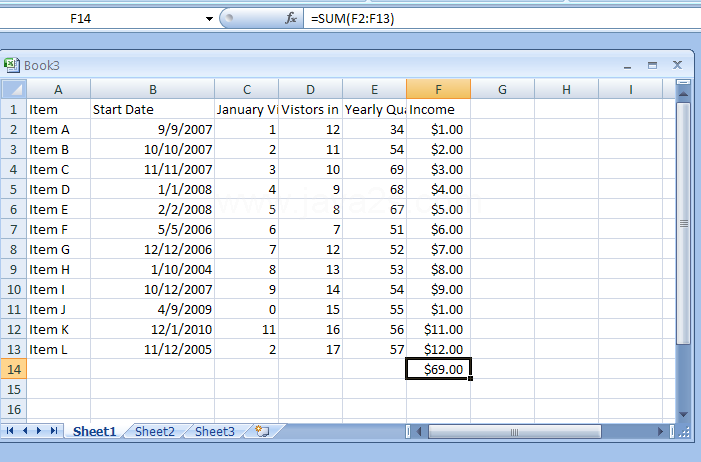Select highlighted column F header
The width and height of the screenshot is (701, 462).
click(439, 89)
